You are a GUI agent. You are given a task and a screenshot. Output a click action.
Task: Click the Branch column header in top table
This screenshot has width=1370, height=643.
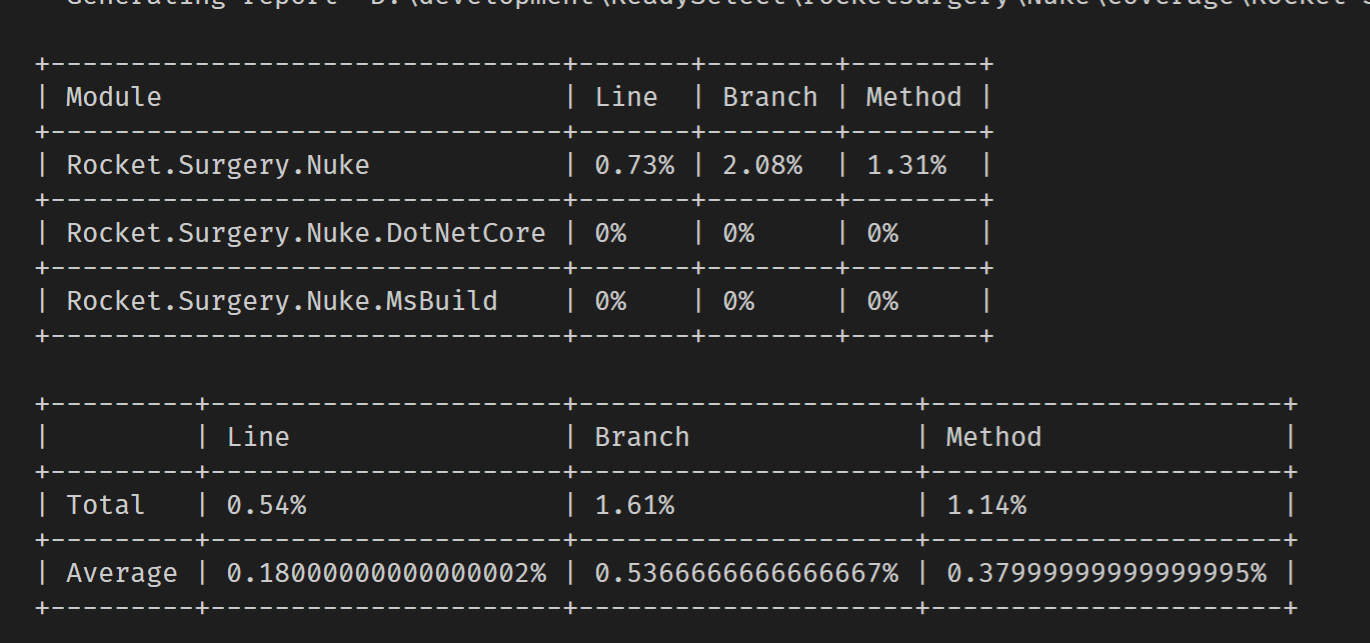pos(771,96)
